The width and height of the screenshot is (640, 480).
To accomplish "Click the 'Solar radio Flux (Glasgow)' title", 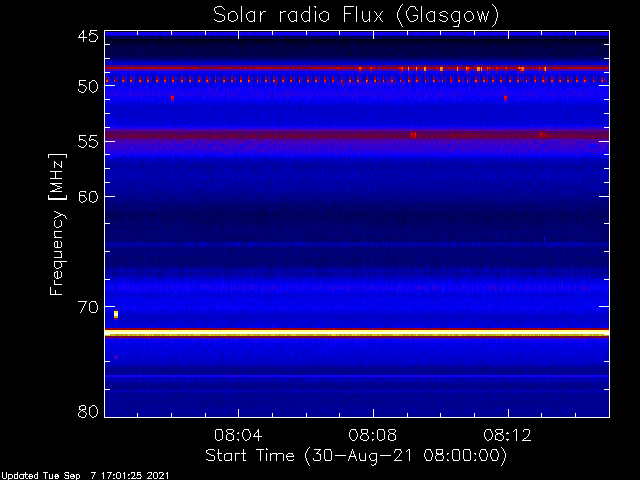I will tap(356, 16).
